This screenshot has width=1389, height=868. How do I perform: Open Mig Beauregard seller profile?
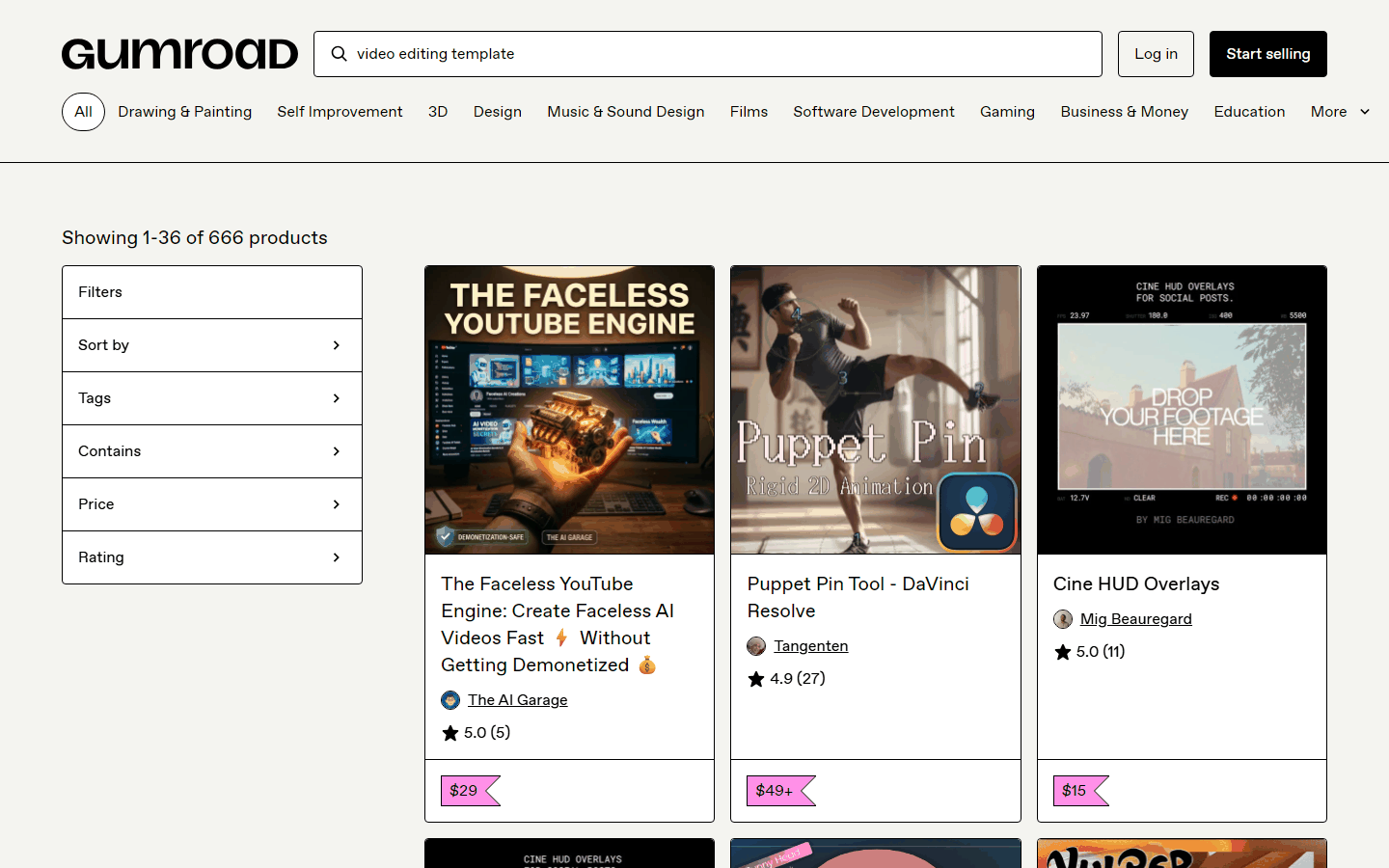(1136, 619)
